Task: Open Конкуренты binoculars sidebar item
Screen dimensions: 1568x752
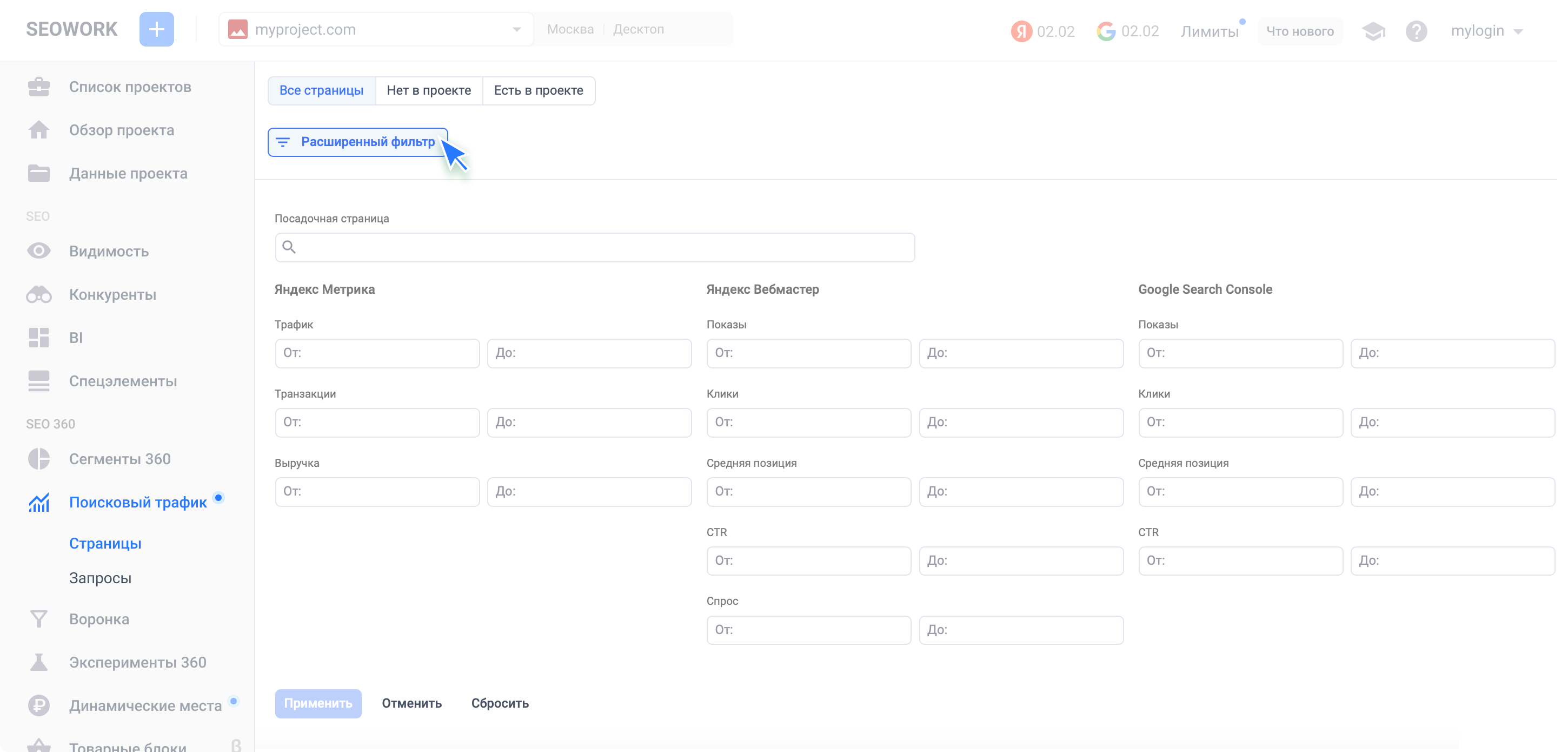Action: (x=112, y=295)
